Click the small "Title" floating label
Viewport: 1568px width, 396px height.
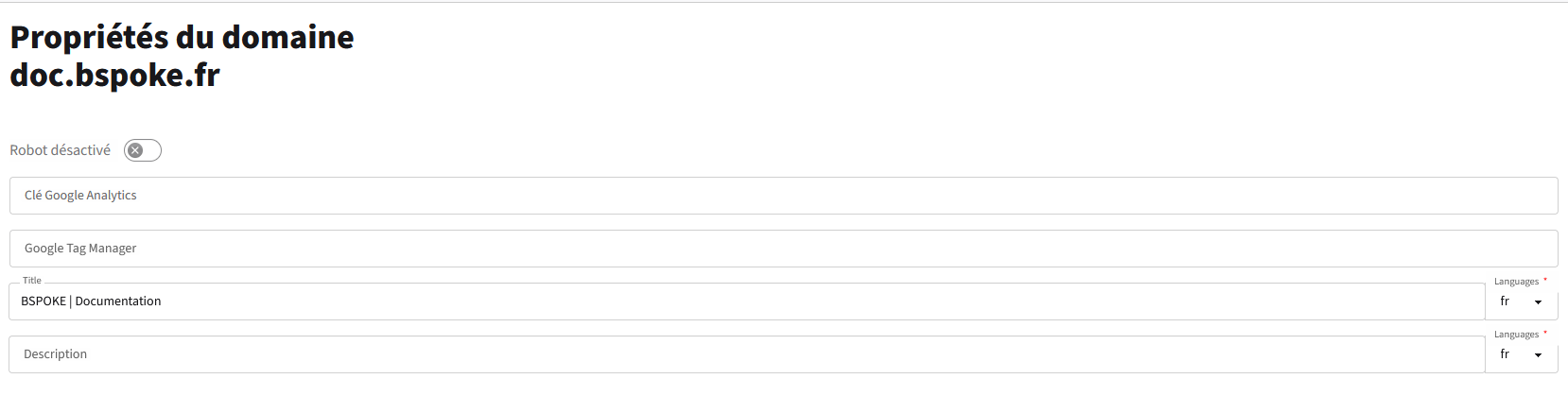32,281
